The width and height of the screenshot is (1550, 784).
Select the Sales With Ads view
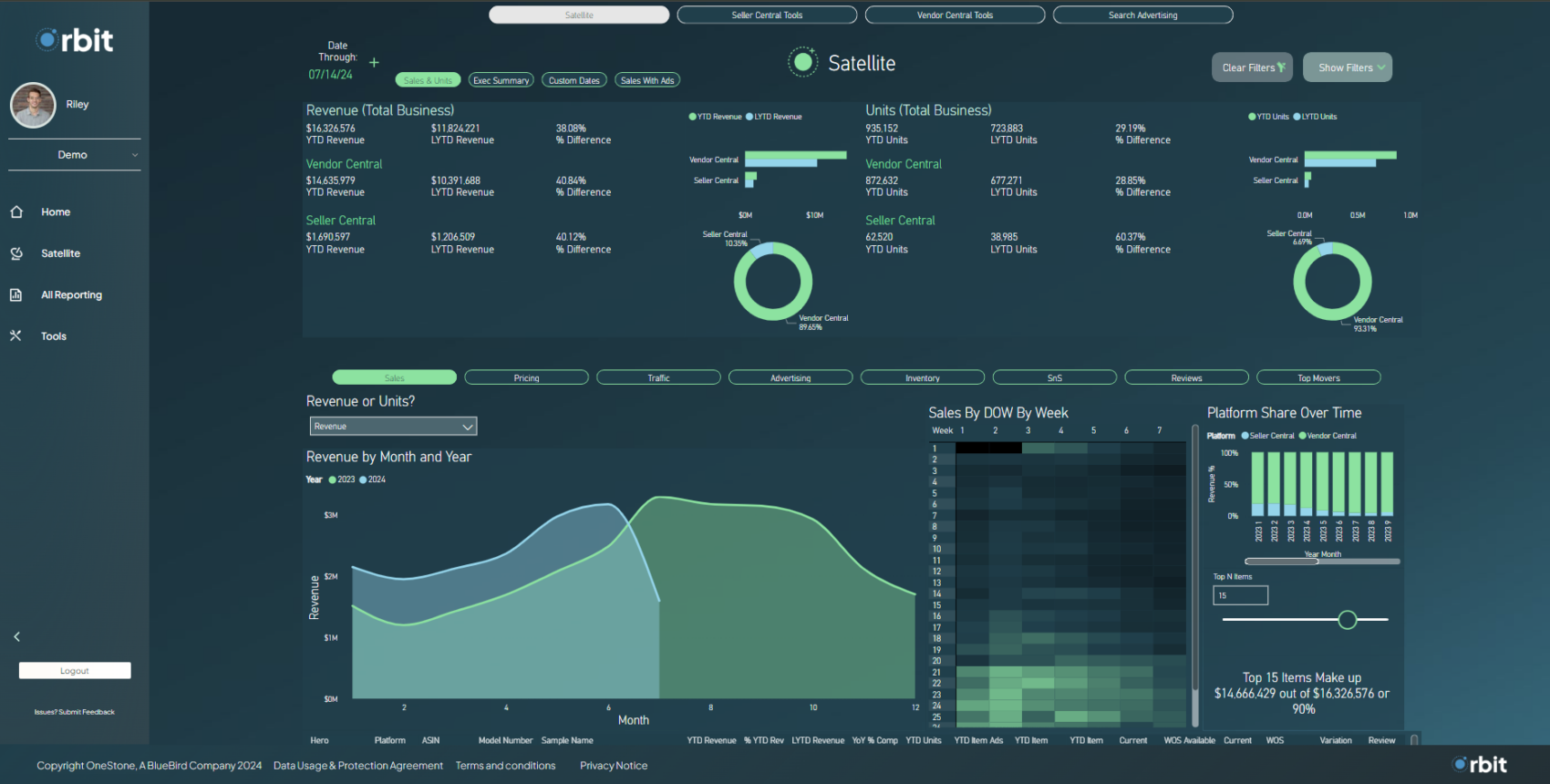647,80
